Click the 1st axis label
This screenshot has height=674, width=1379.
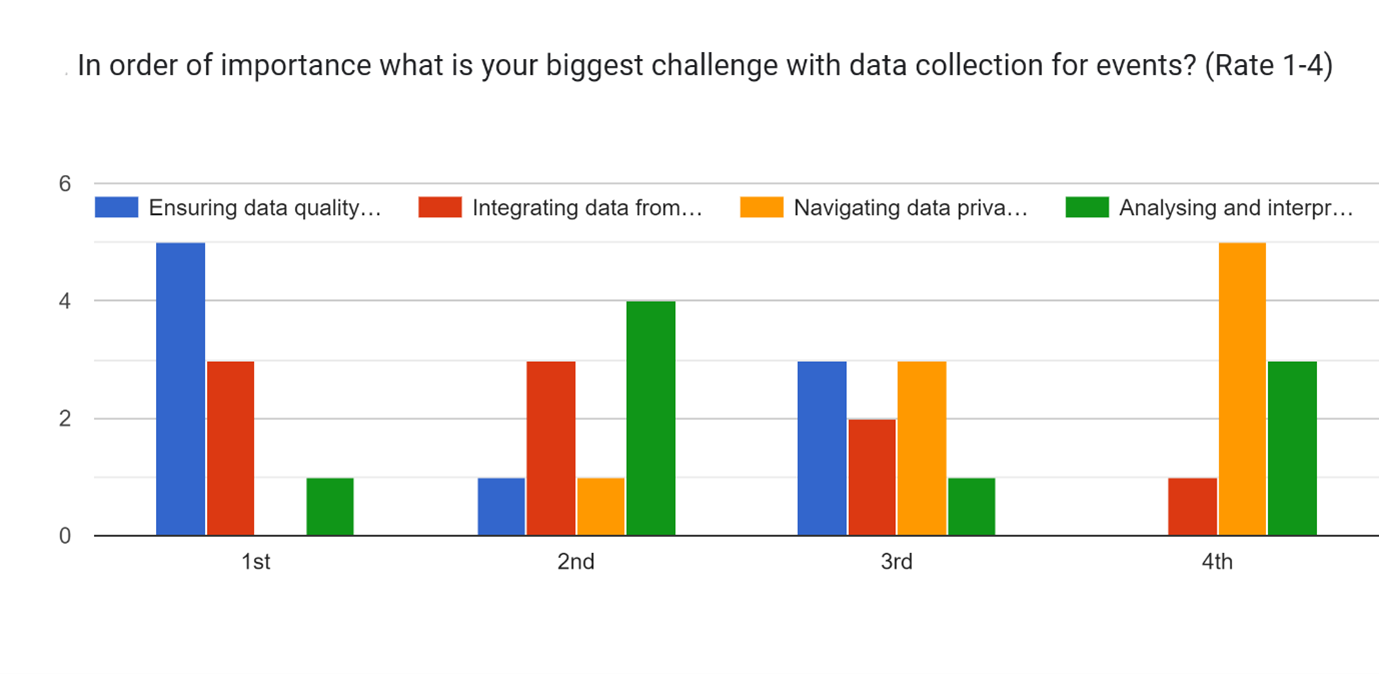pyautogui.click(x=256, y=562)
